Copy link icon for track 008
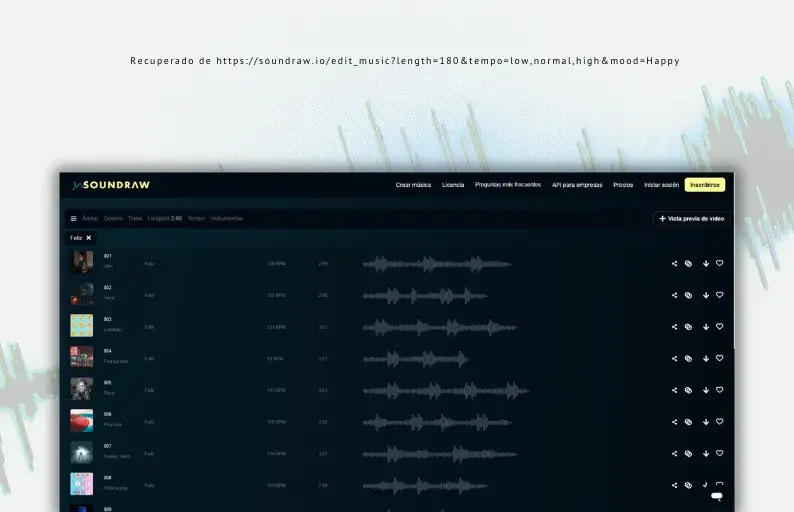The image size is (794, 512). (x=688, y=485)
